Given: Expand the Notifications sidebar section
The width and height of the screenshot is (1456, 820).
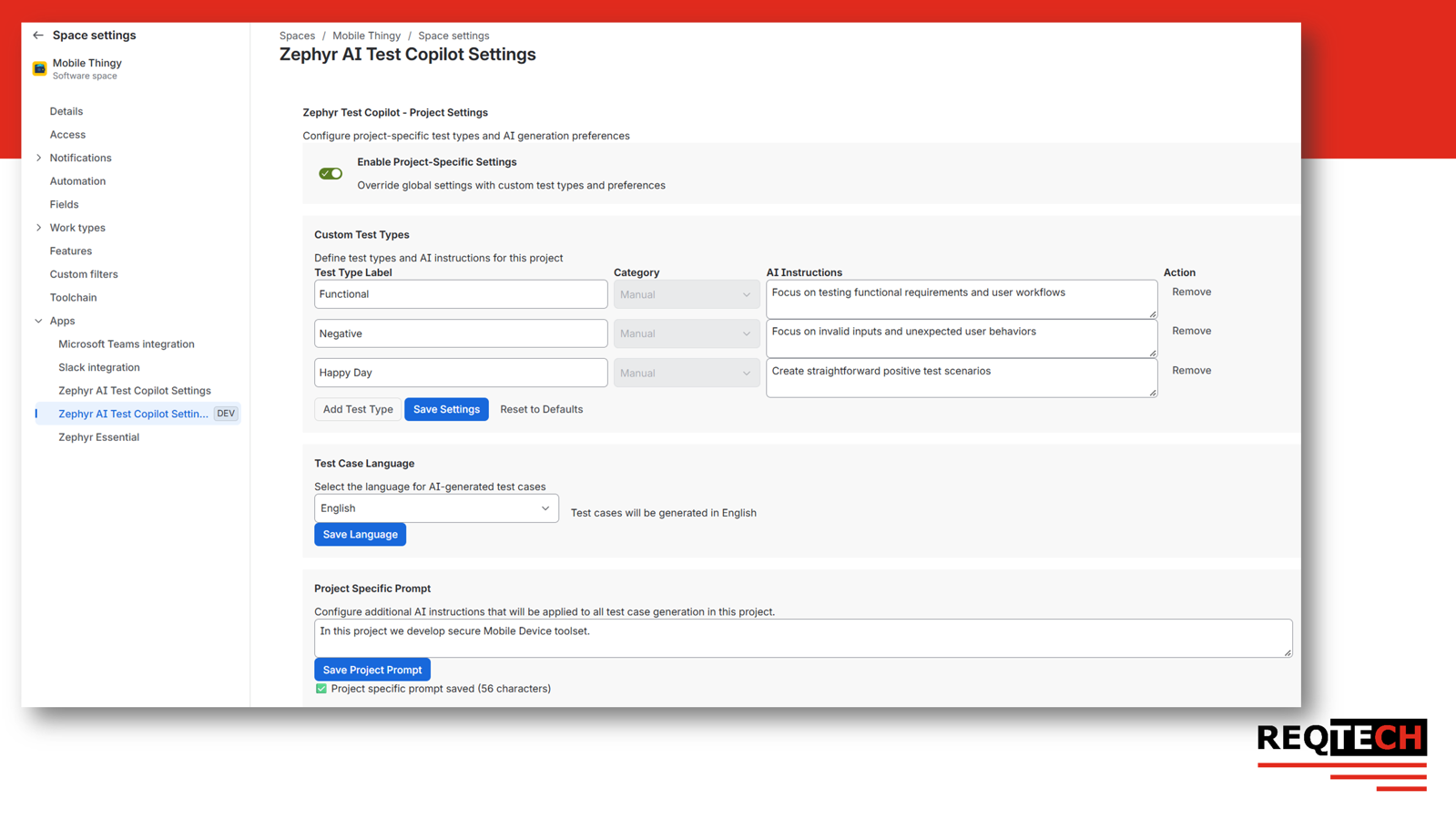Looking at the screenshot, I should coord(39,158).
